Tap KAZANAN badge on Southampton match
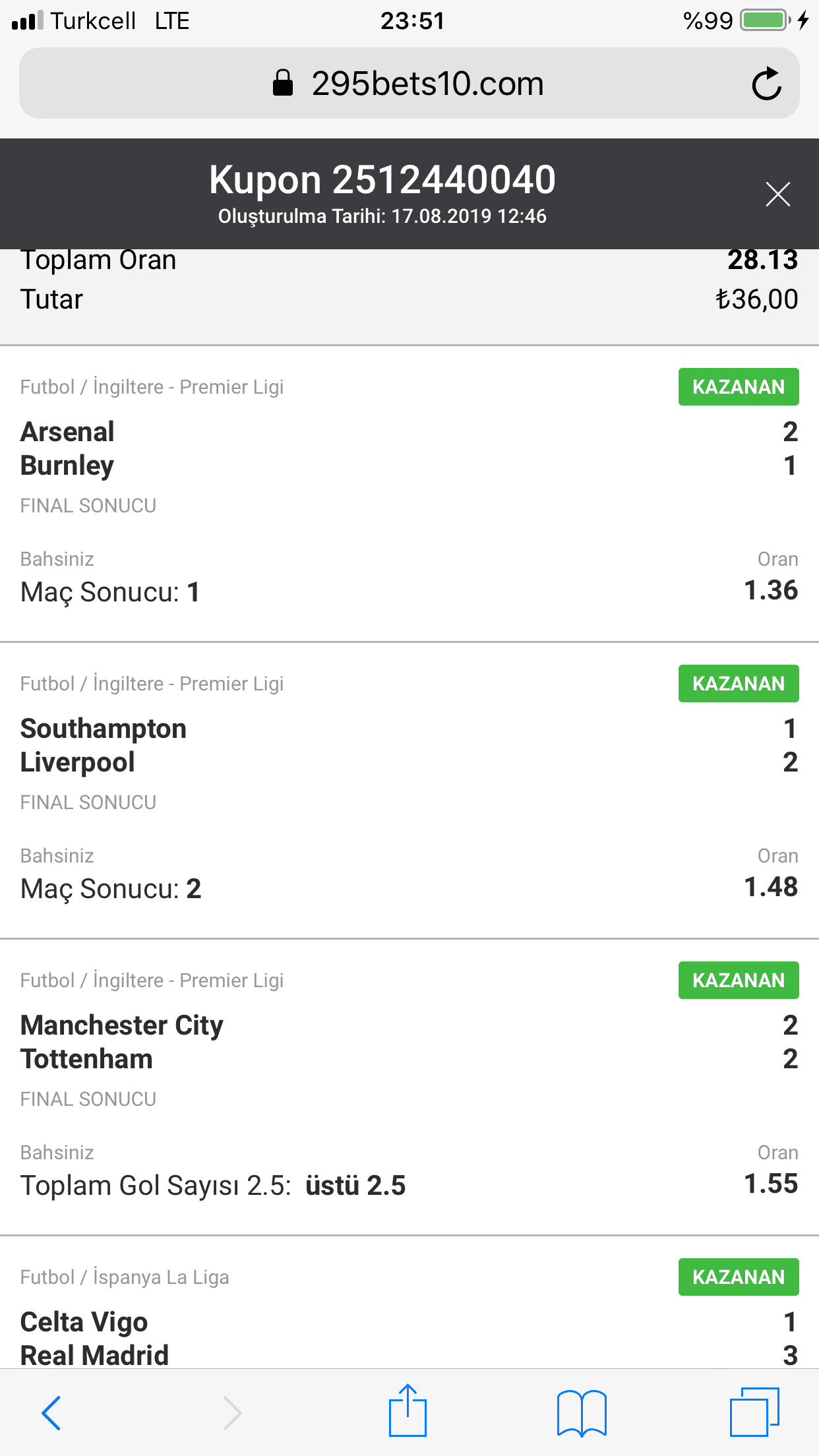 click(739, 683)
